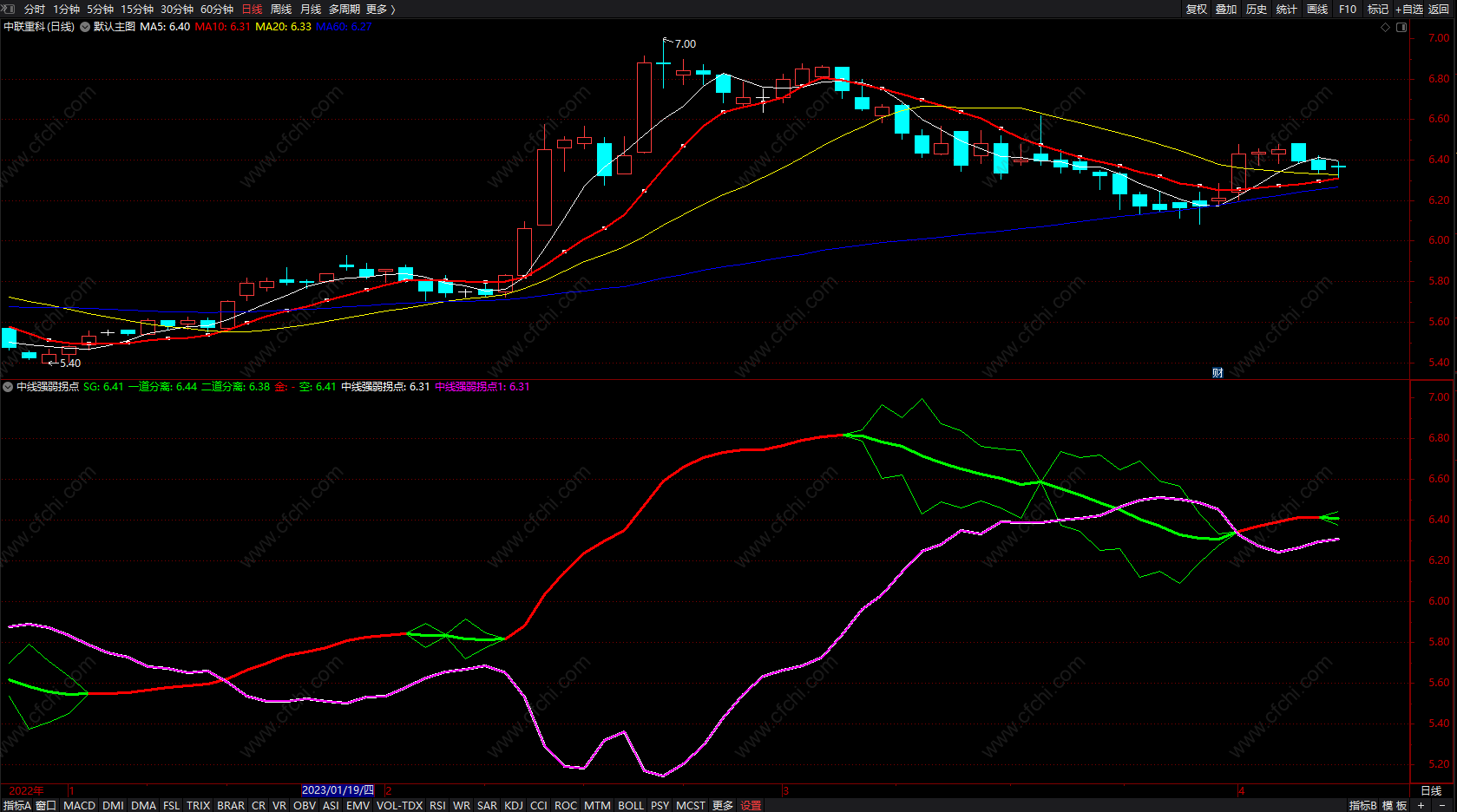Toggle the side panel icon near price axis

coord(1401,27)
